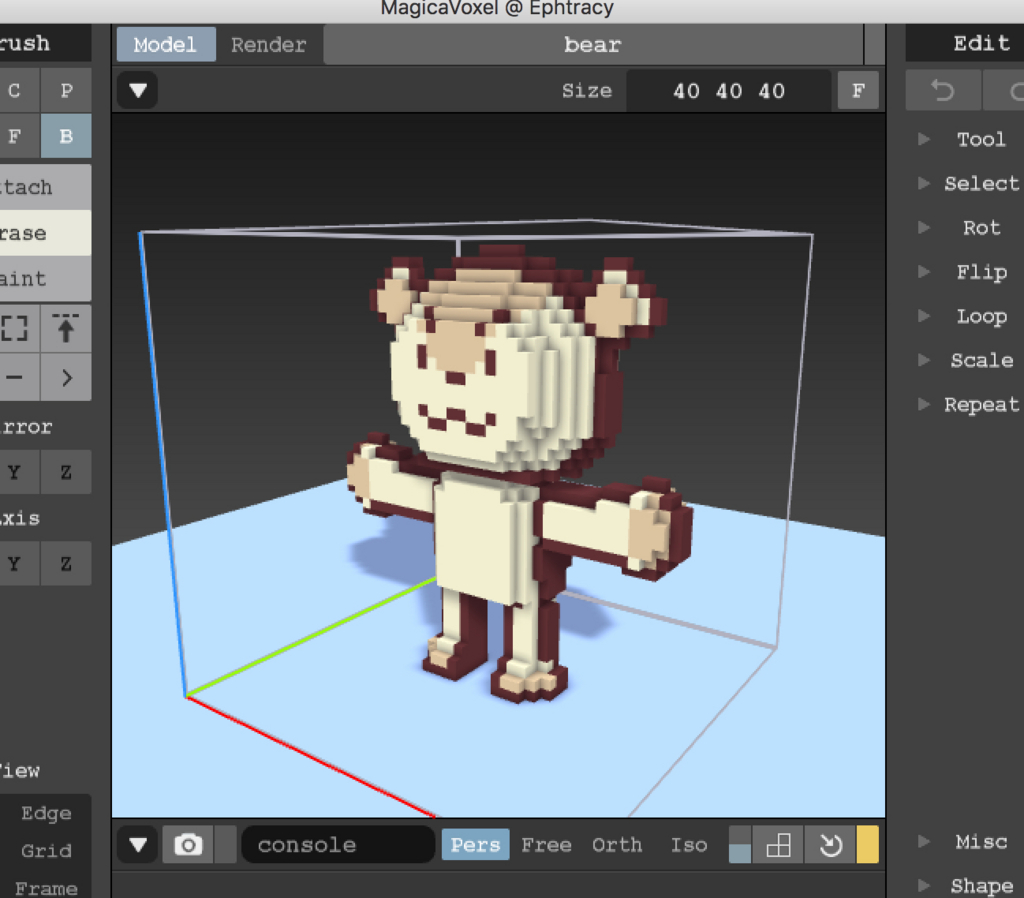Click the console input field
Screen dimensions: 1024x898
[x=338, y=844]
